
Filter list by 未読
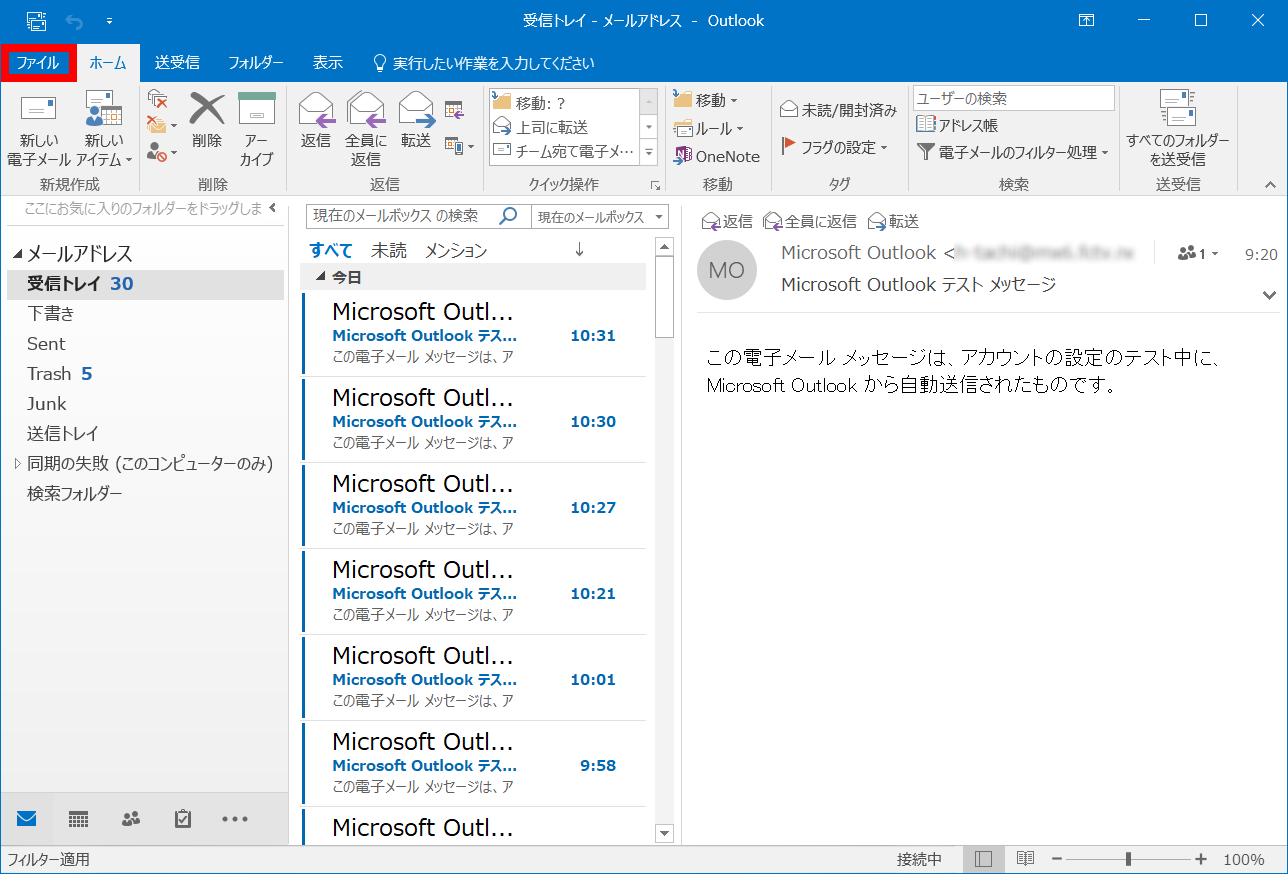pos(389,250)
